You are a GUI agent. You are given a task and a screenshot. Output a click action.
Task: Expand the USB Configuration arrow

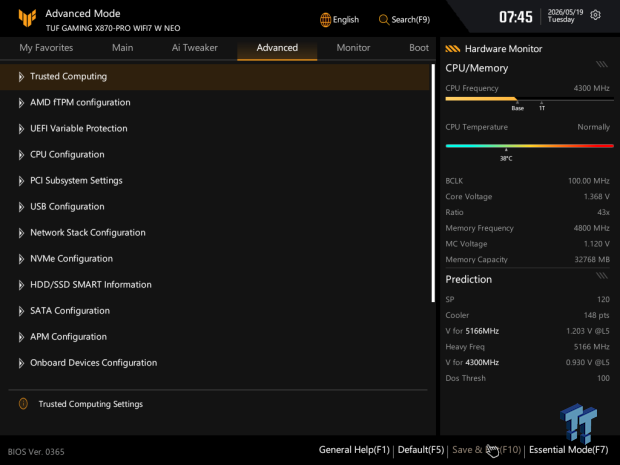[21, 207]
